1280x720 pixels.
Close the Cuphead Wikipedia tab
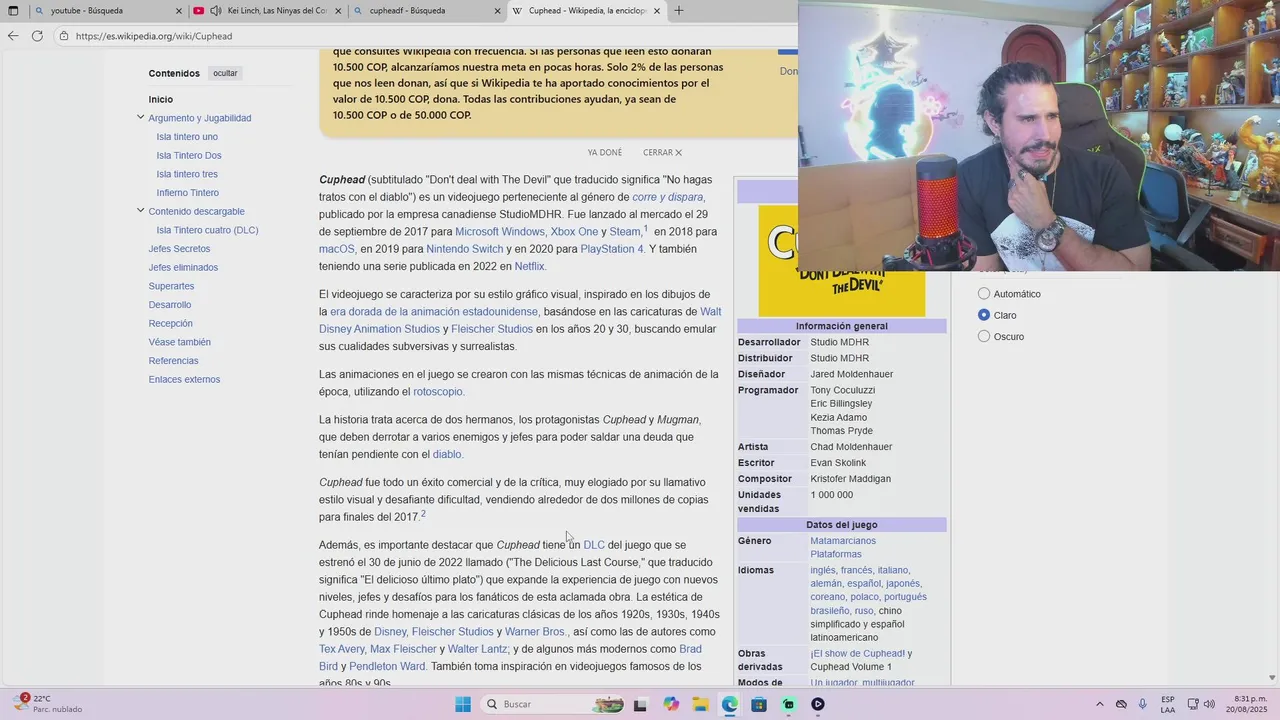657,11
